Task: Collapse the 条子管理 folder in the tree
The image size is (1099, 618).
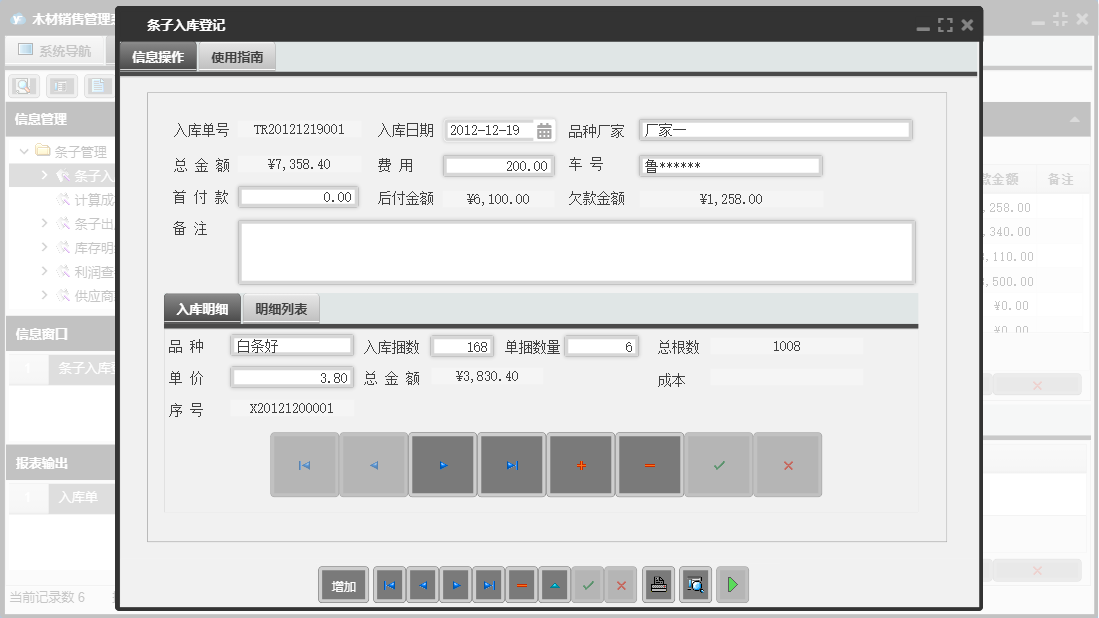Action: (x=24, y=151)
